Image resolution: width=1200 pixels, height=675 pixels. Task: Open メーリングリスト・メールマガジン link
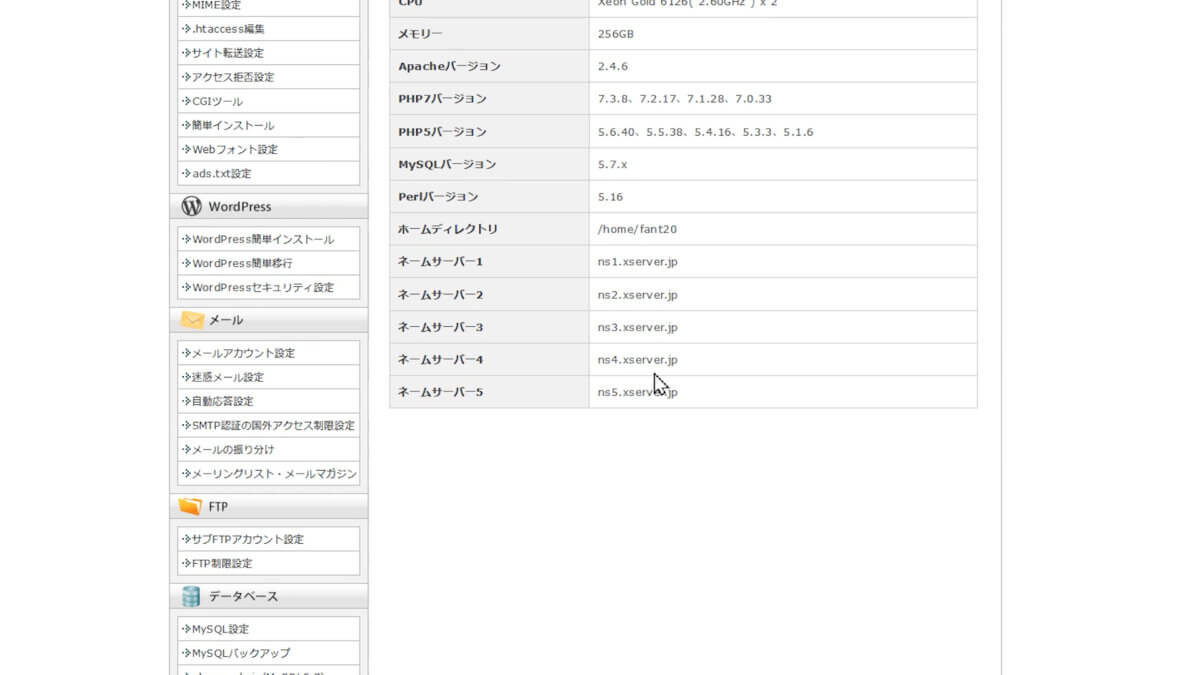click(x=274, y=473)
